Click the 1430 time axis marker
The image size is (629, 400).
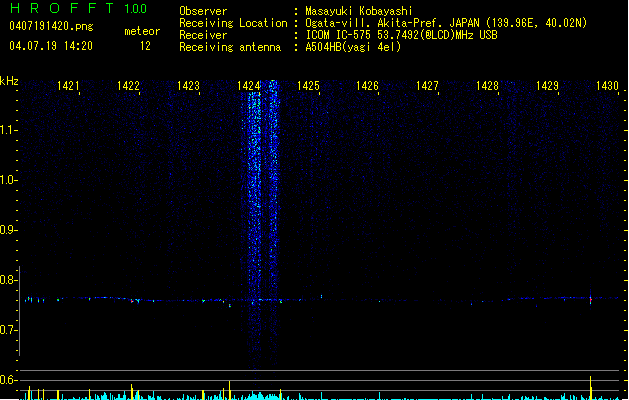[607, 86]
